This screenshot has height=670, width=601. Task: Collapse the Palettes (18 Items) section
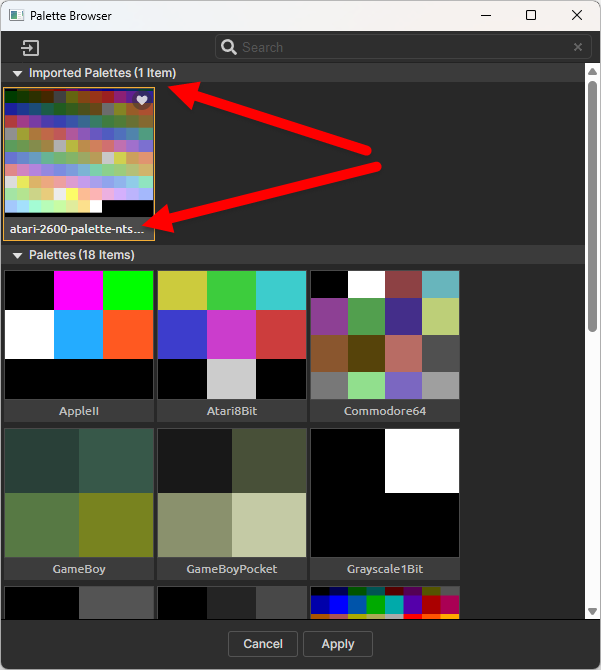click(x=17, y=255)
